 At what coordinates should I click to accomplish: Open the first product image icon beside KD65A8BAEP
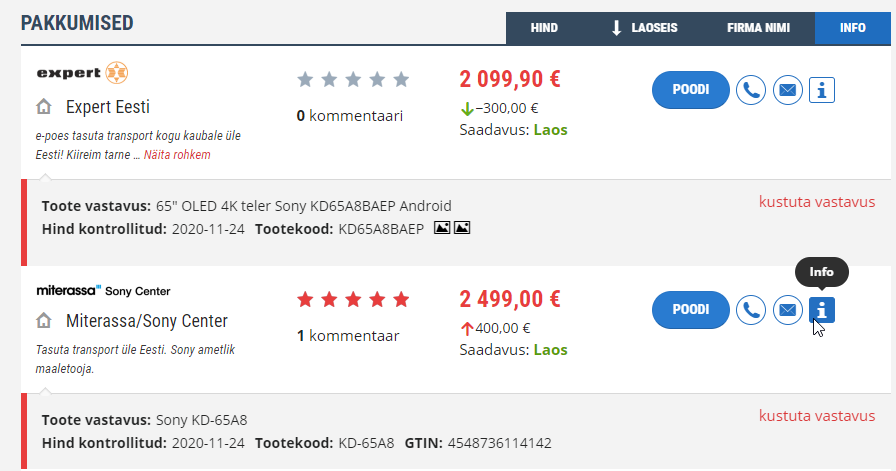tap(442, 228)
